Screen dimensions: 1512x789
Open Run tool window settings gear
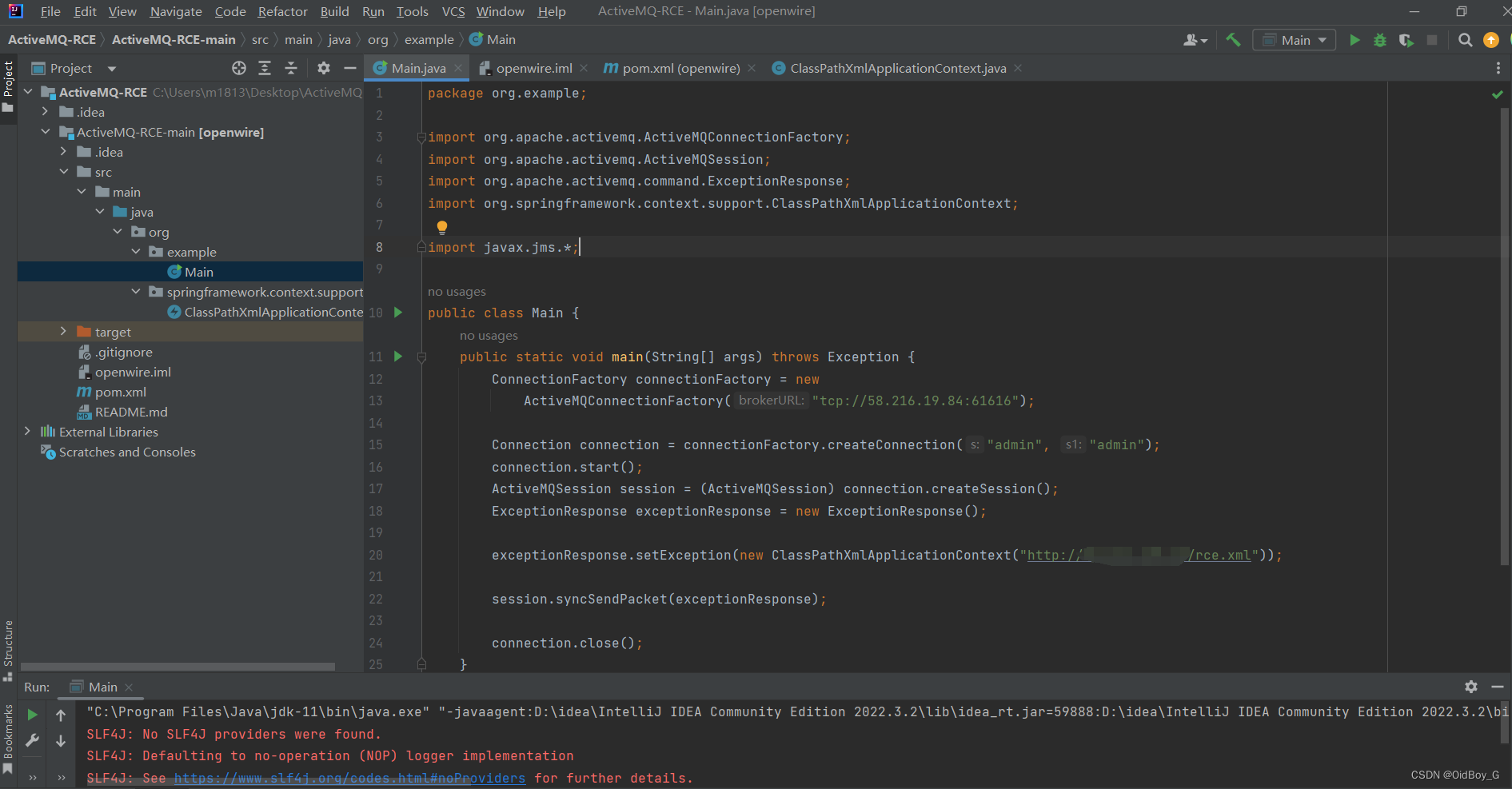coord(1471,687)
